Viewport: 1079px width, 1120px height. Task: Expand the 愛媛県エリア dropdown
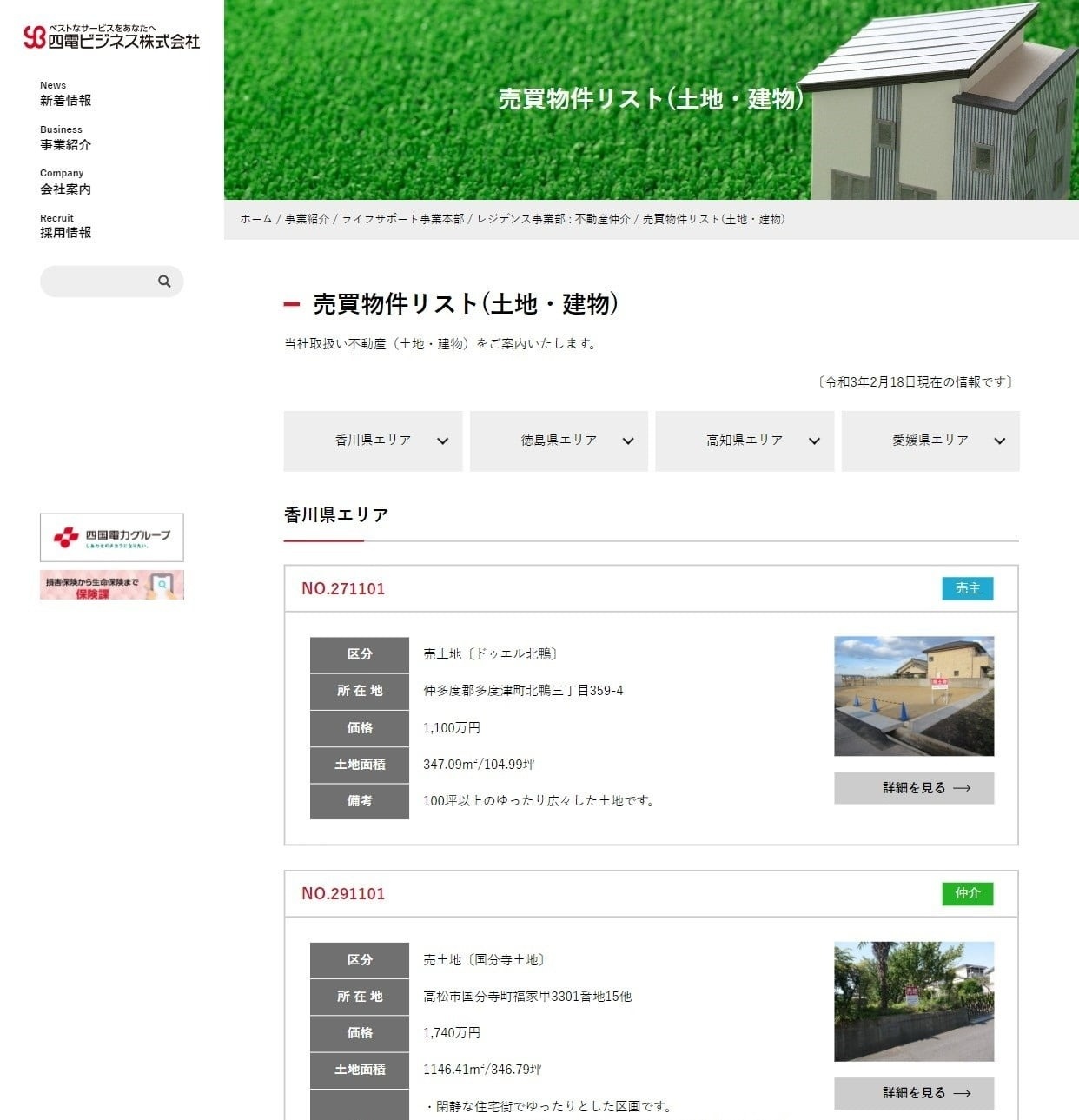pos(930,441)
